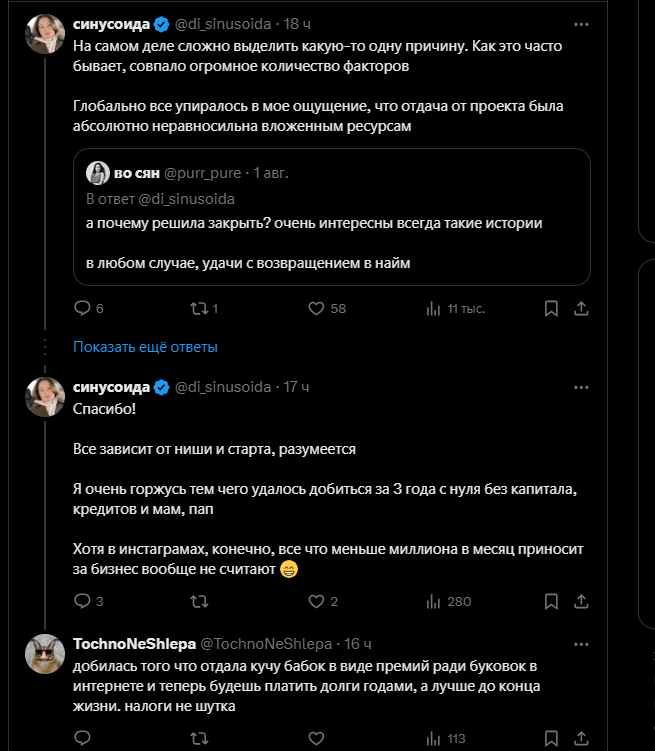655x751 pixels.
Task: Share TochnoNeShlepa's reply
Action: click(581, 738)
